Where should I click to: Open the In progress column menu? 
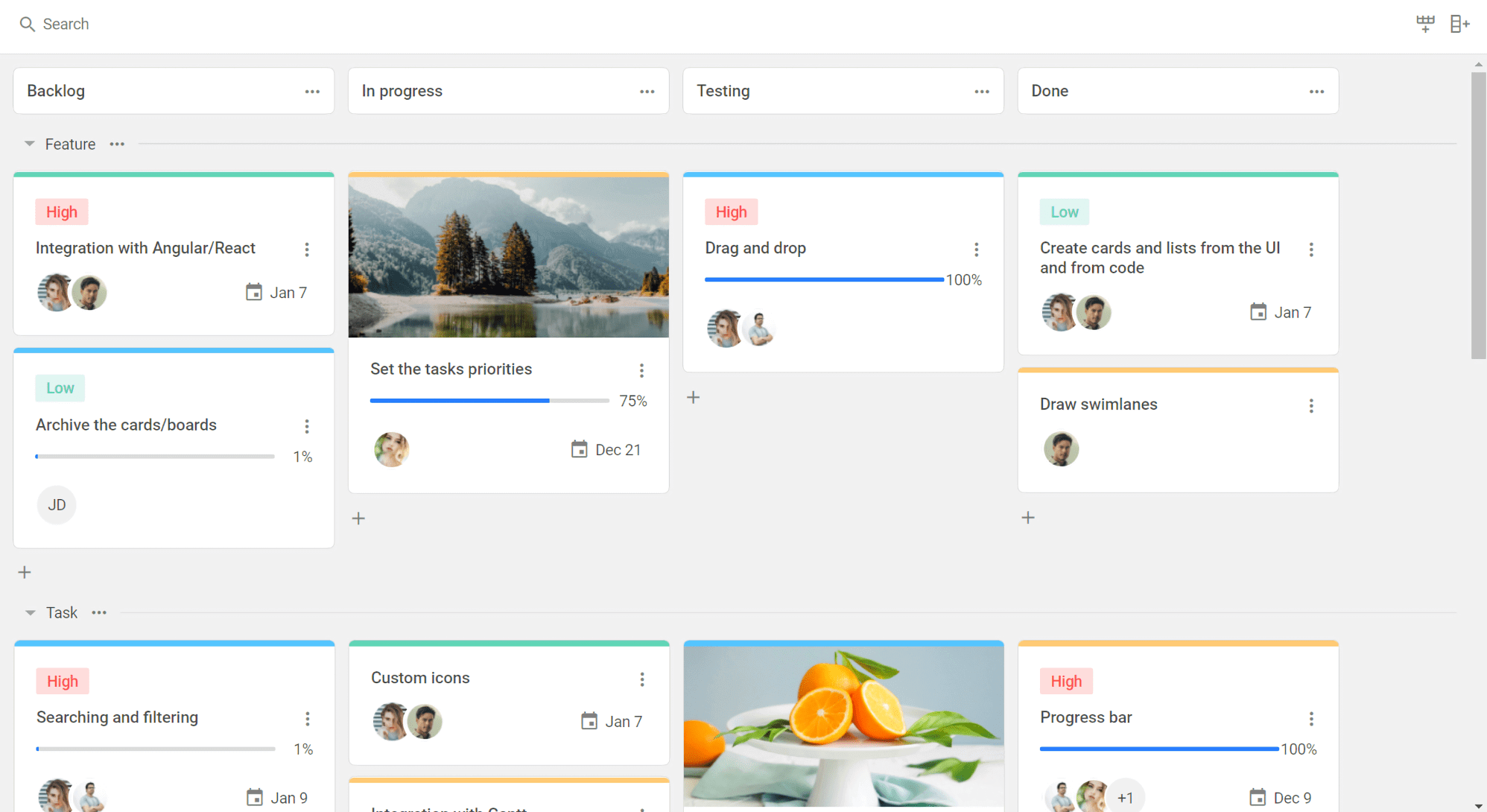(x=647, y=92)
